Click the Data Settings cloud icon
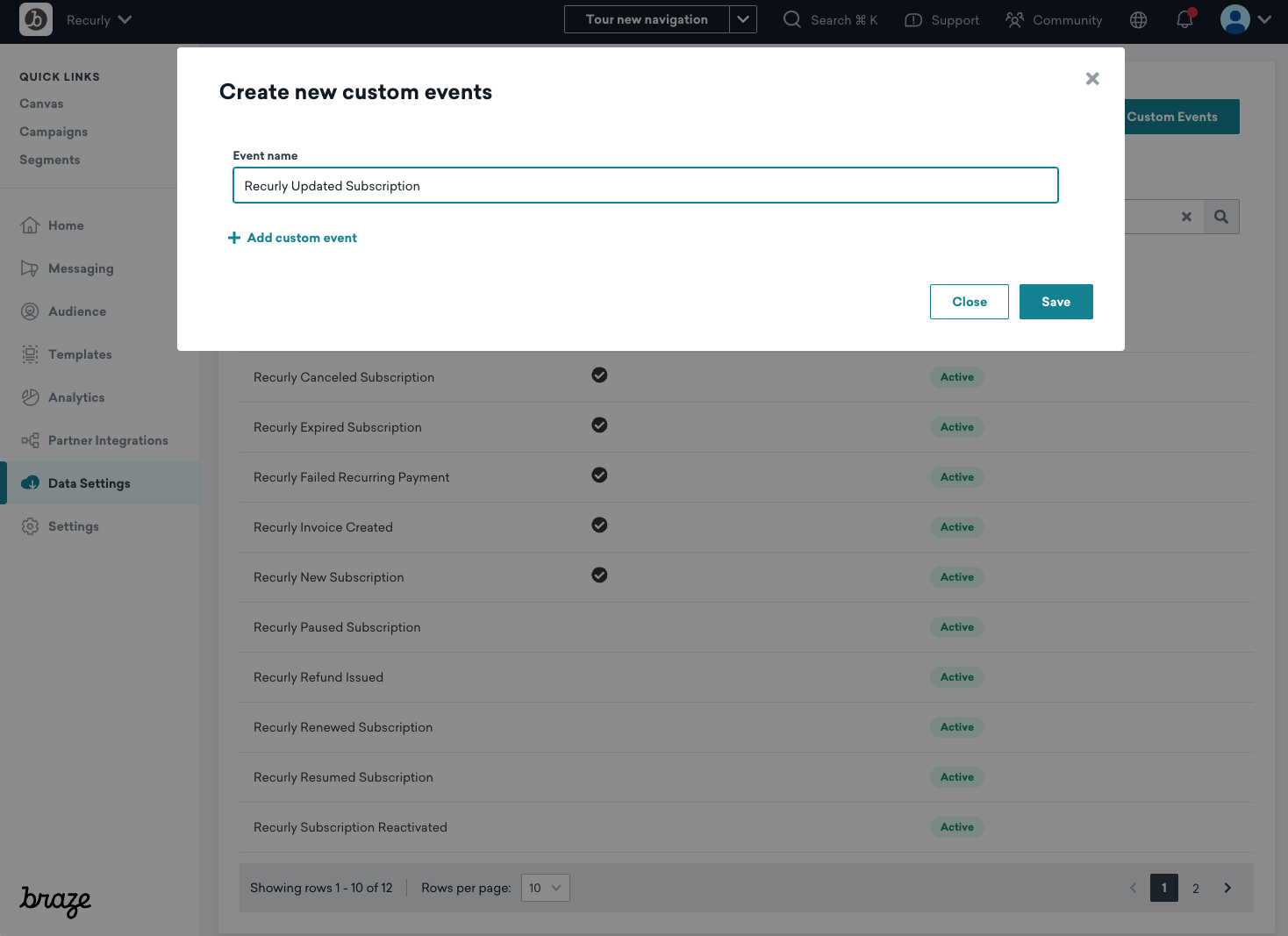 [x=30, y=483]
